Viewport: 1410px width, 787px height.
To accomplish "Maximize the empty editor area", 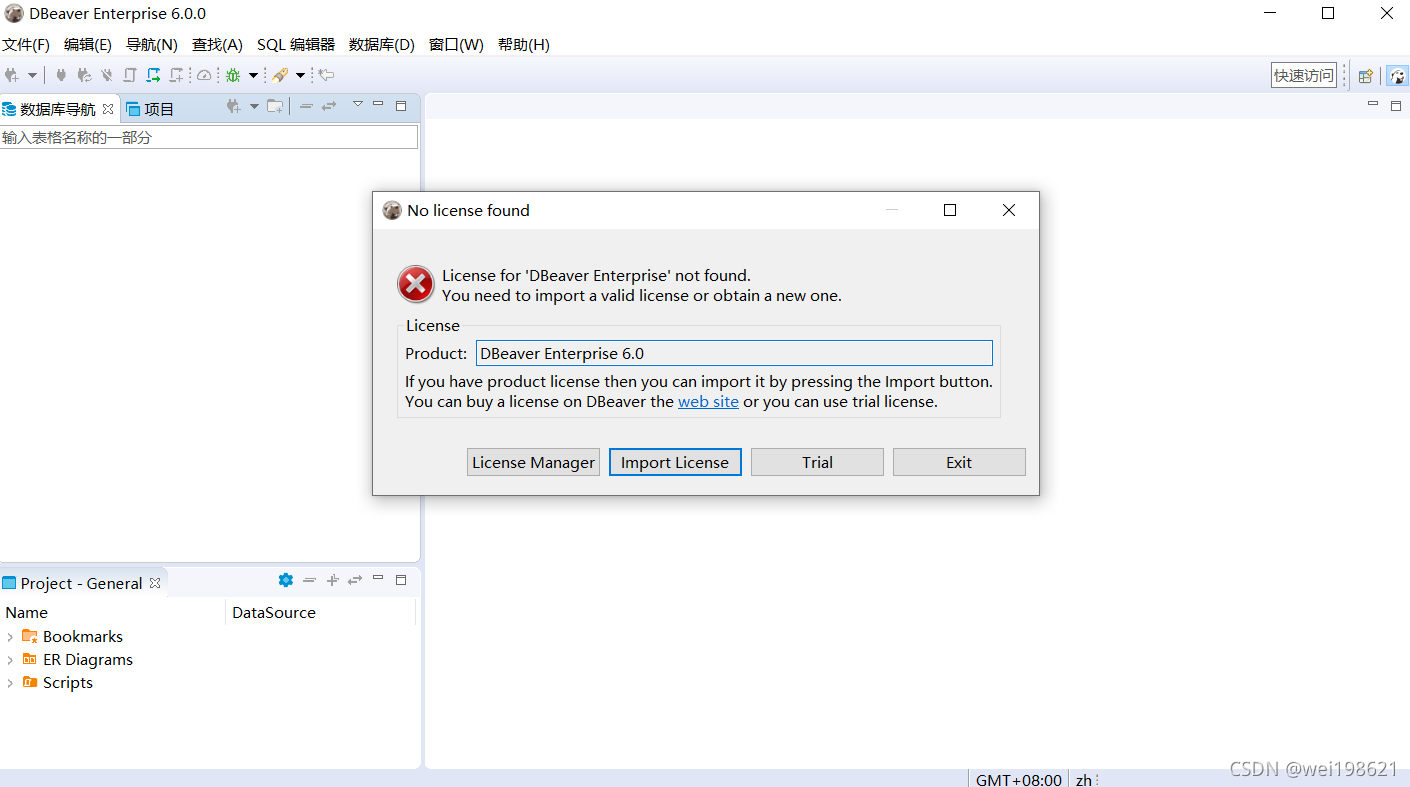I will pyautogui.click(x=1396, y=105).
